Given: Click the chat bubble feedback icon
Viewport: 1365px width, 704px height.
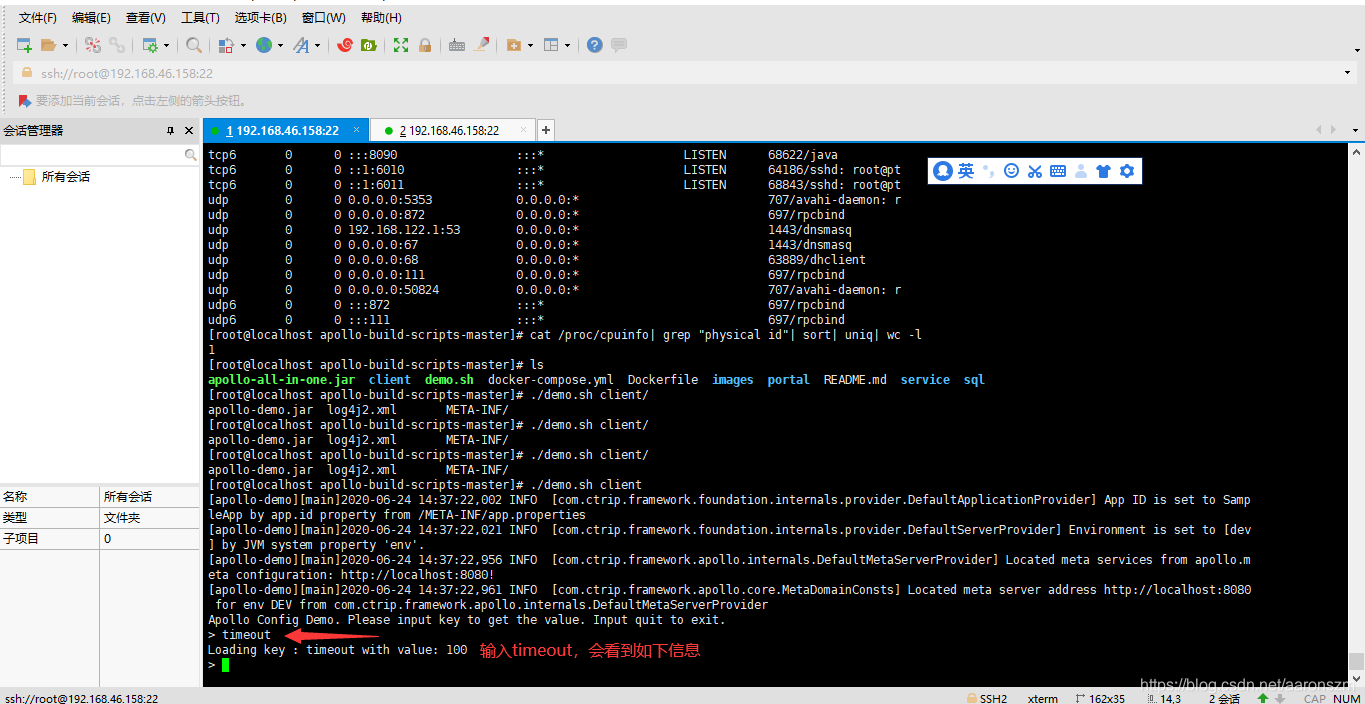Looking at the screenshot, I should [x=619, y=45].
